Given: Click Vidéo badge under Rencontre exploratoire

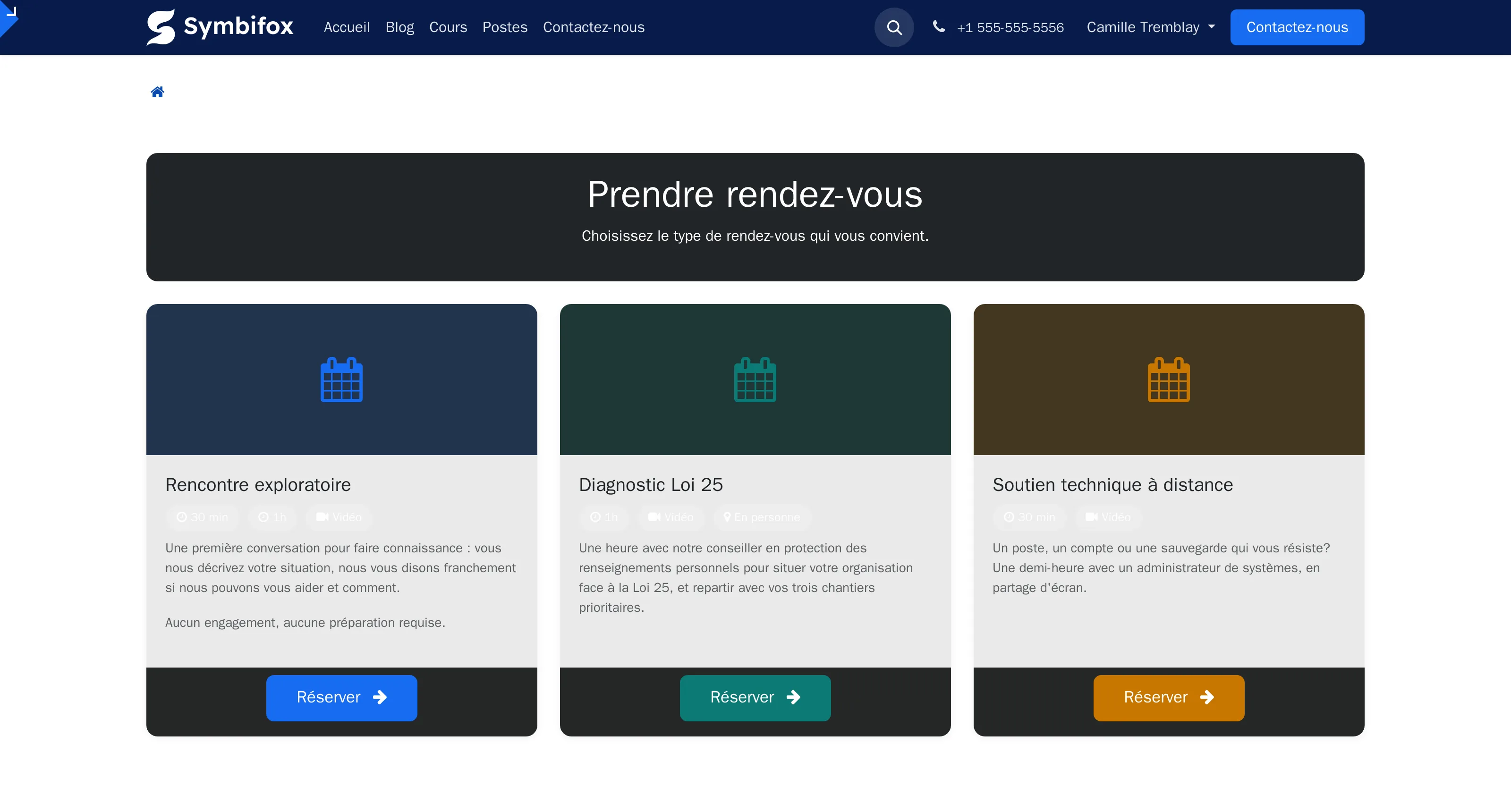Looking at the screenshot, I should pyautogui.click(x=339, y=517).
